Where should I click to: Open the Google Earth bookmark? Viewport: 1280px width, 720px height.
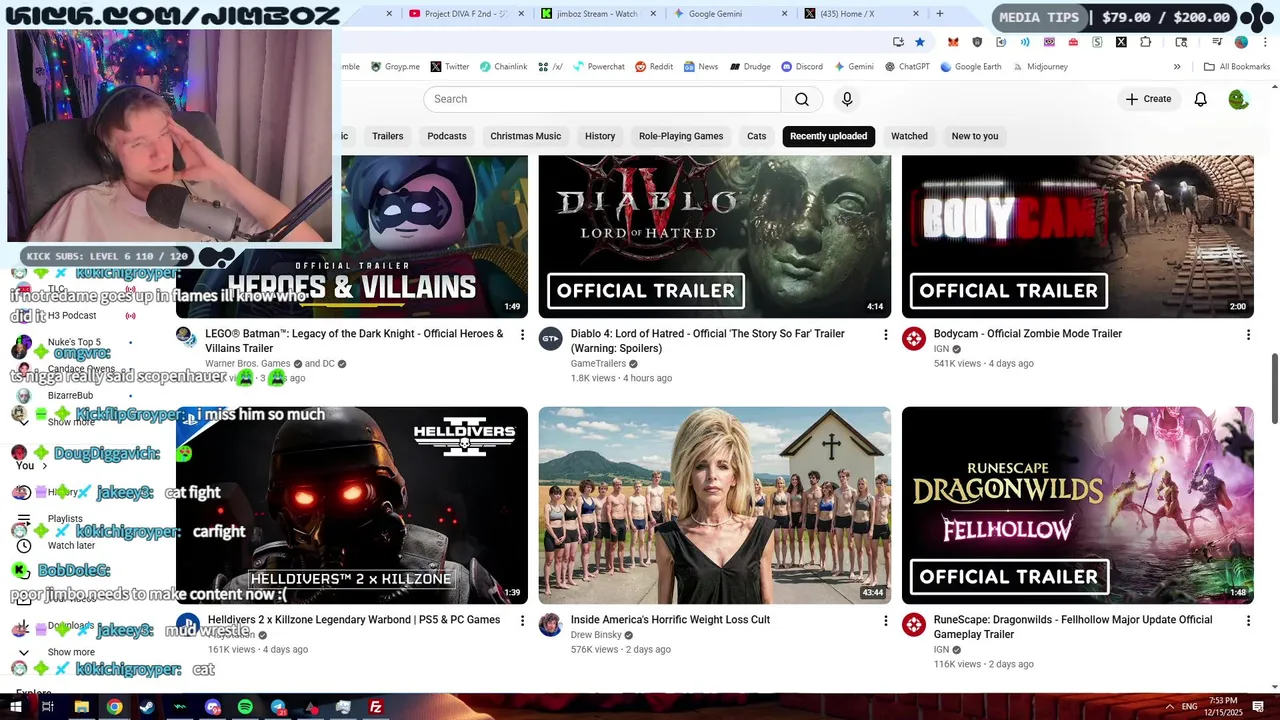click(970, 67)
